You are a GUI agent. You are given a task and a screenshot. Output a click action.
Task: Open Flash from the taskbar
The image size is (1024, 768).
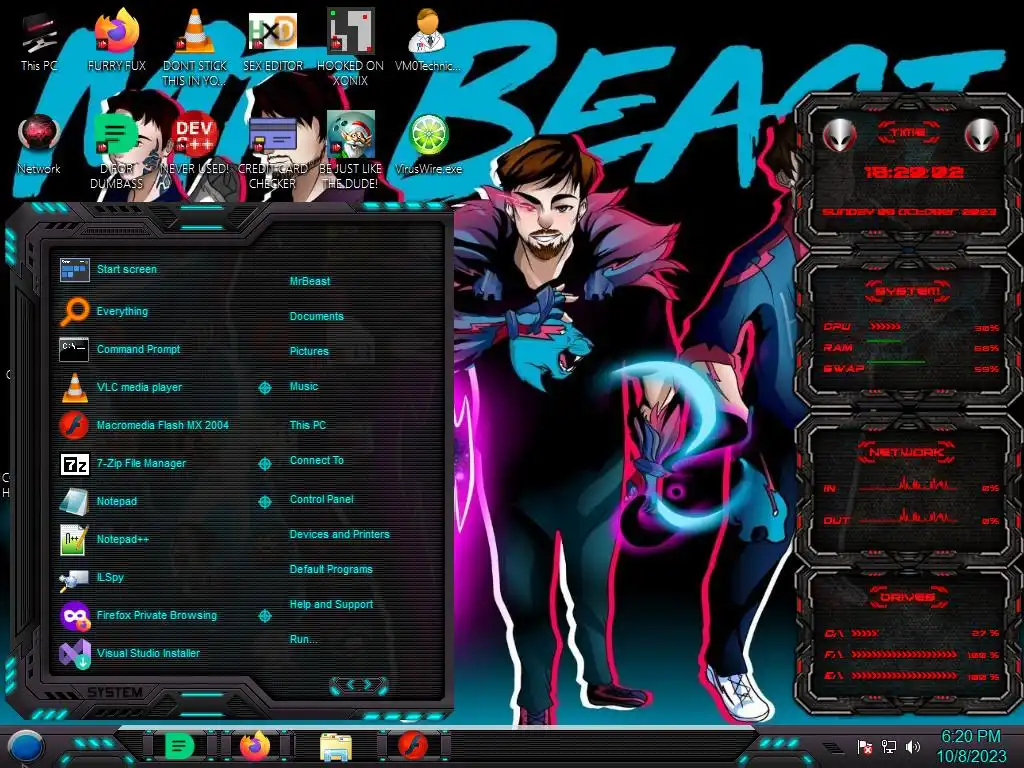(413, 746)
